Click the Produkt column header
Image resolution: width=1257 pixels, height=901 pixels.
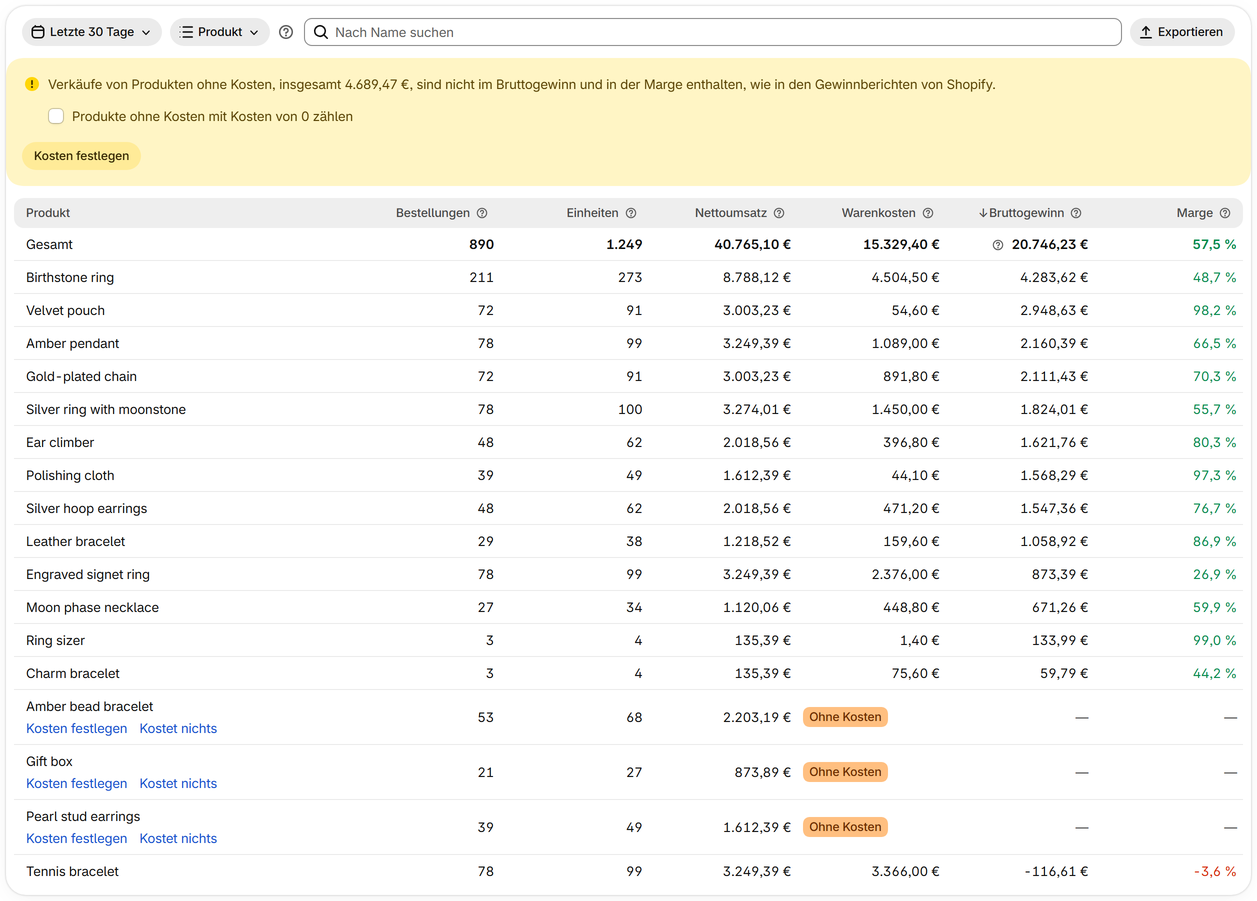[48, 213]
